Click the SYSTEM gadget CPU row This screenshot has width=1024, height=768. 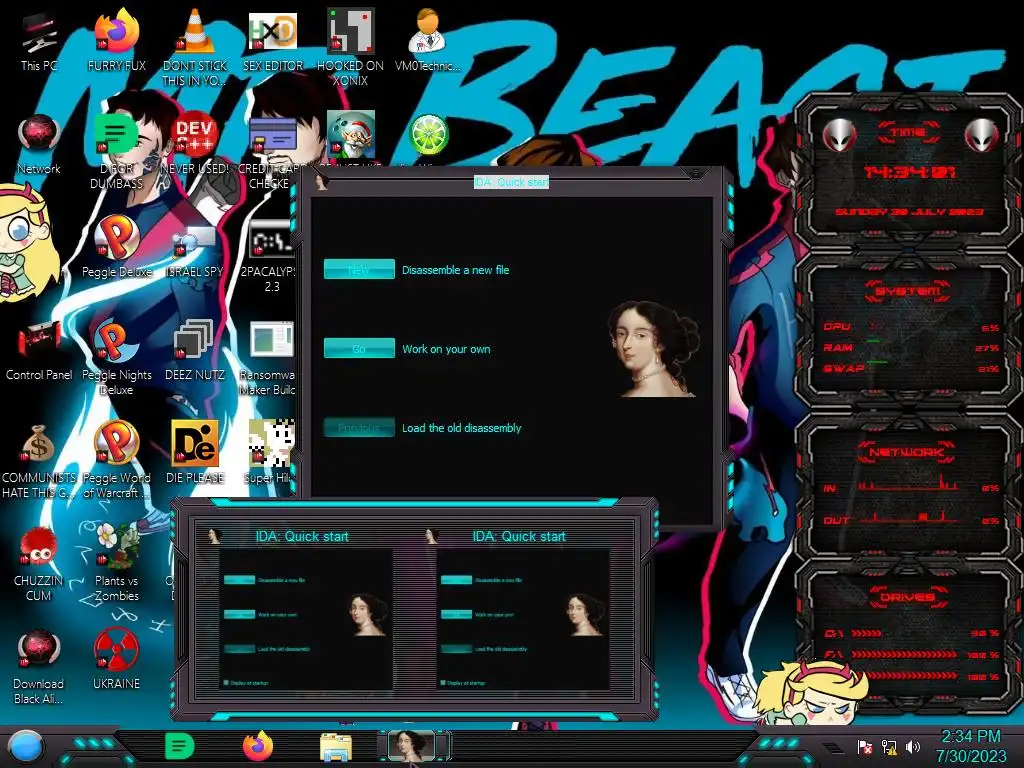910,327
